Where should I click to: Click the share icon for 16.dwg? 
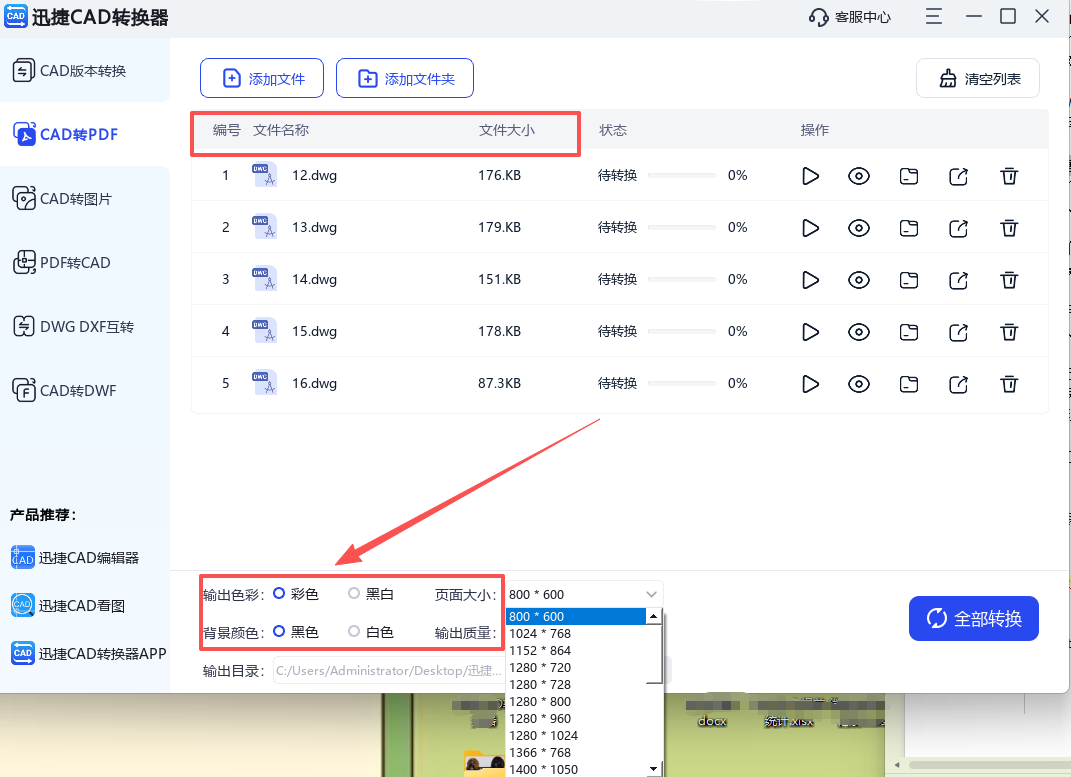coord(958,384)
